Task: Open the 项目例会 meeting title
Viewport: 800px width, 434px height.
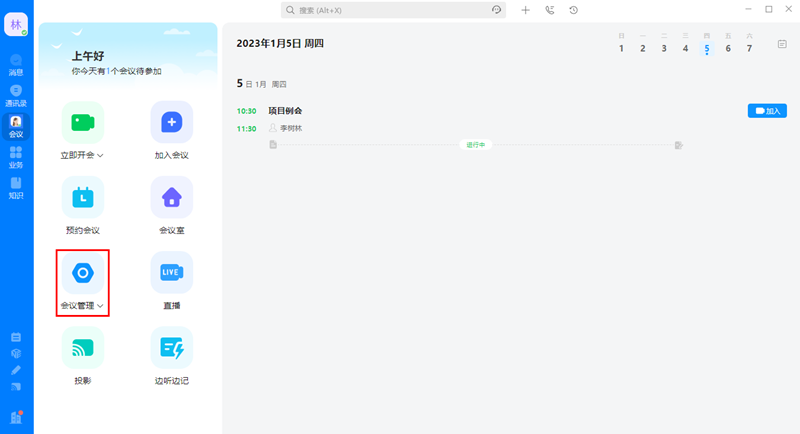Action: (285, 111)
